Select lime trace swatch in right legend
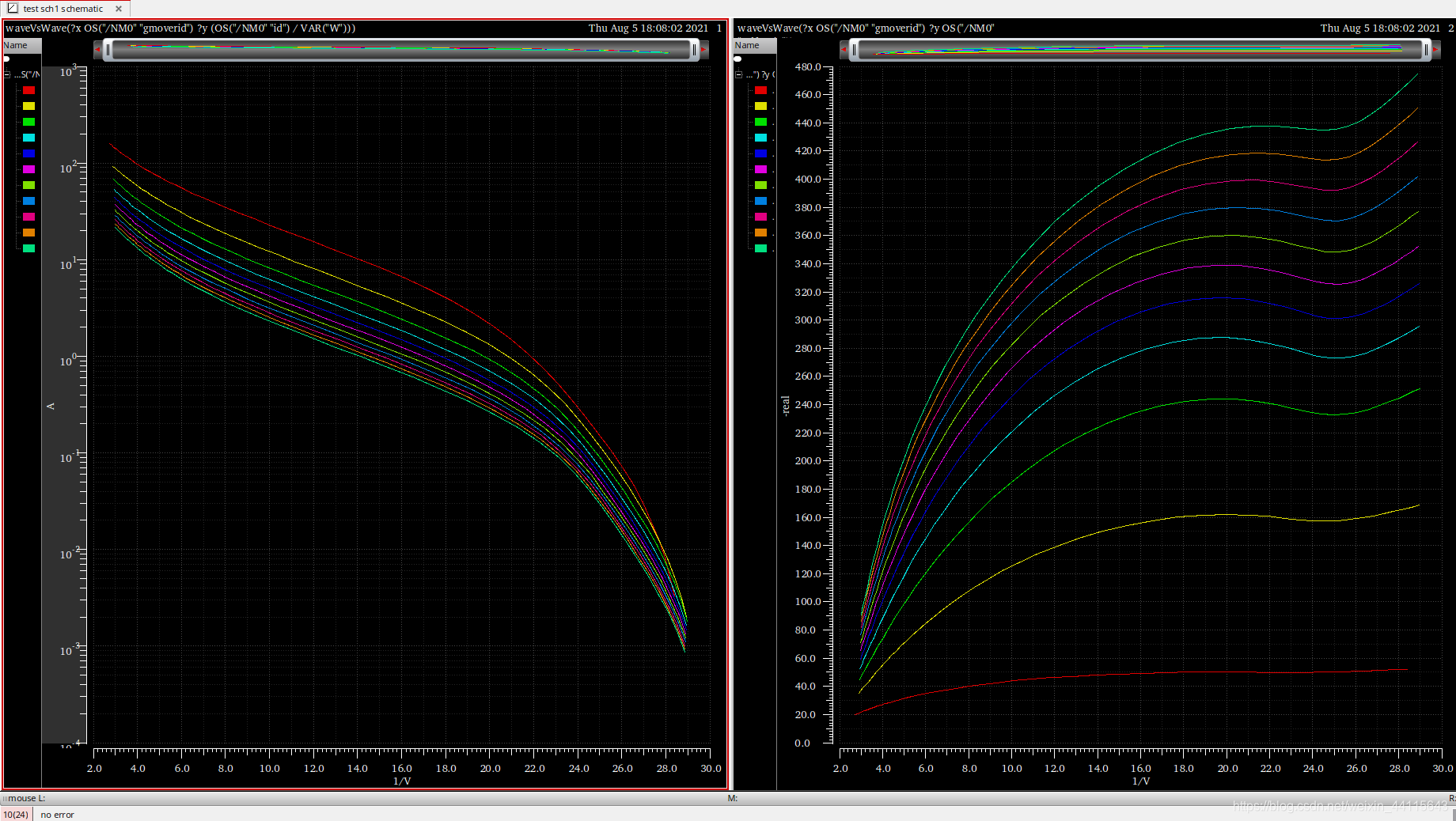Viewport: 1456px width, 821px height. click(760, 185)
